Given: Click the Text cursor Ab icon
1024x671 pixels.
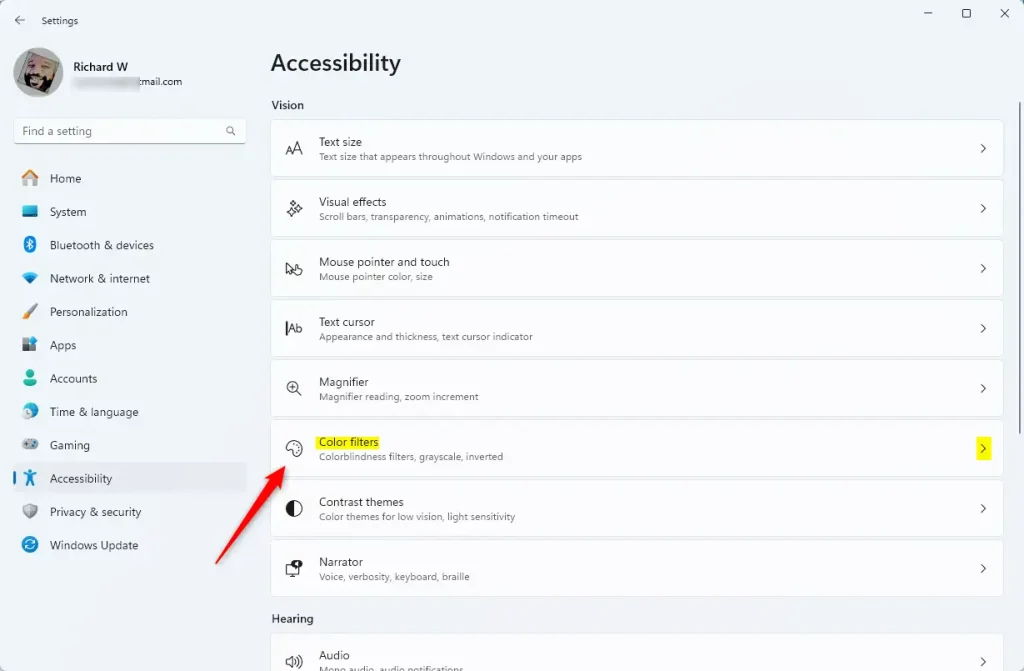Looking at the screenshot, I should (294, 329).
